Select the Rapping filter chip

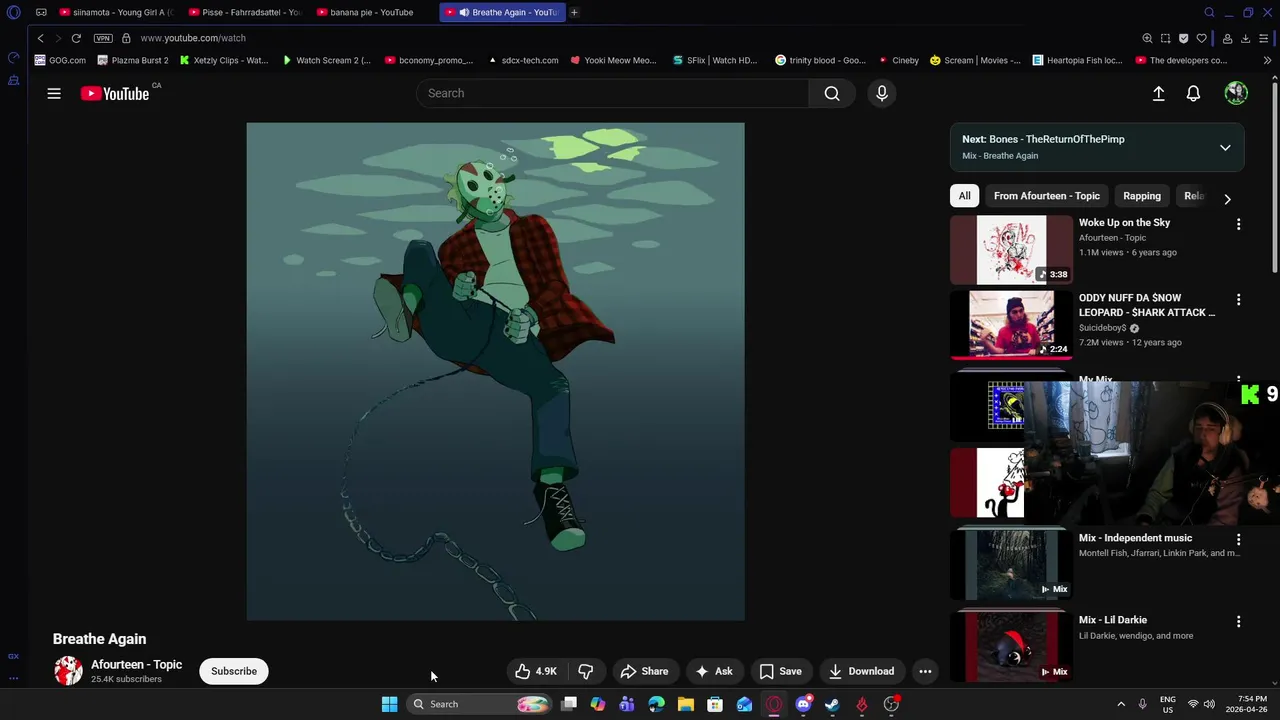pyautogui.click(x=1142, y=196)
